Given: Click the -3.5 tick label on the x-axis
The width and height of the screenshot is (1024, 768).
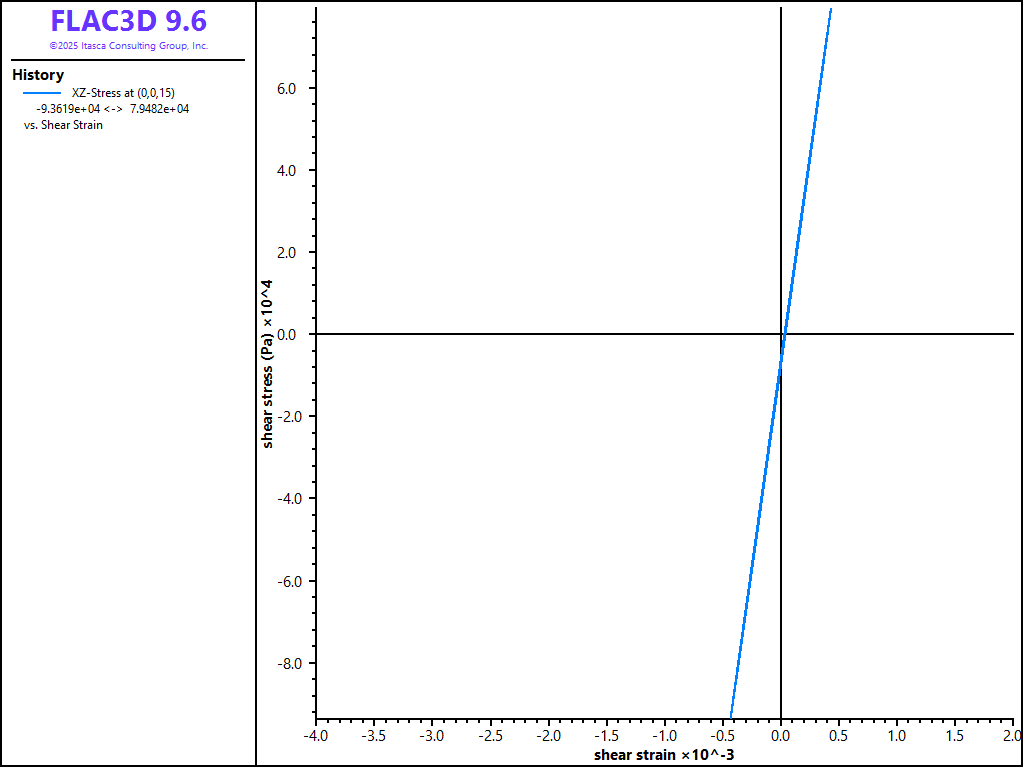Looking at the screenshot, I should pos(374,736).
